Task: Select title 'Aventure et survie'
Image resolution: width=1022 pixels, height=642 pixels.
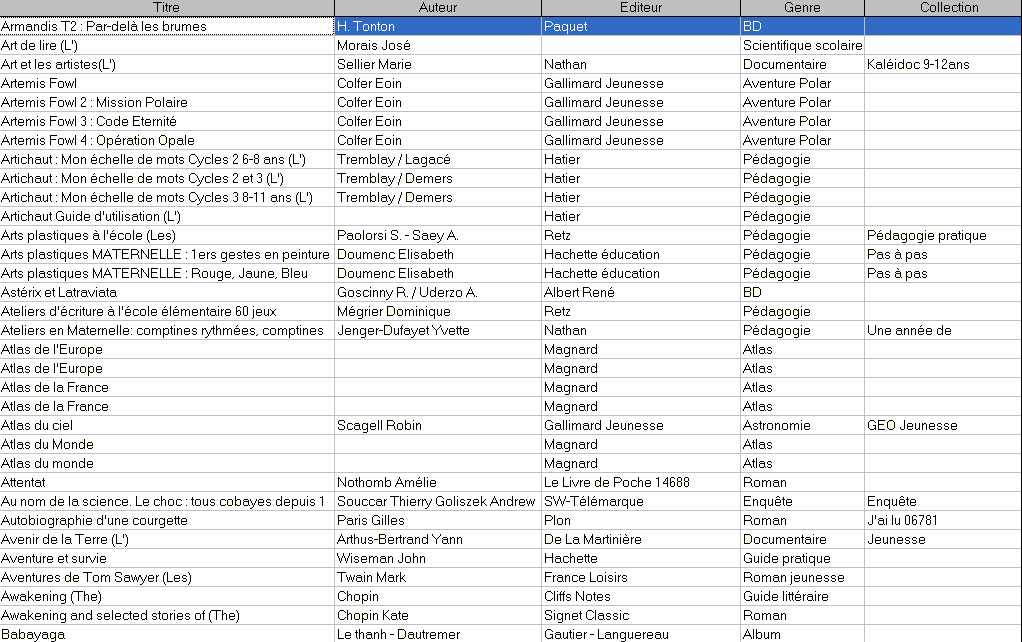Action: pos(53,559)
